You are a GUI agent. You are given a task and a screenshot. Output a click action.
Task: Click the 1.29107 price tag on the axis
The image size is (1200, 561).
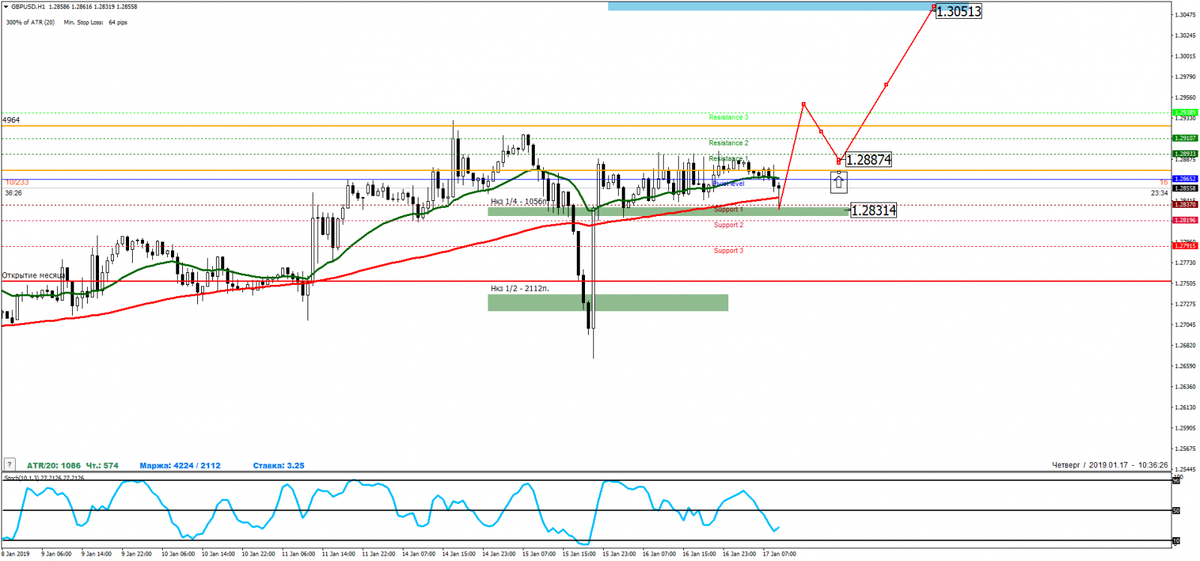point(1185,137)
